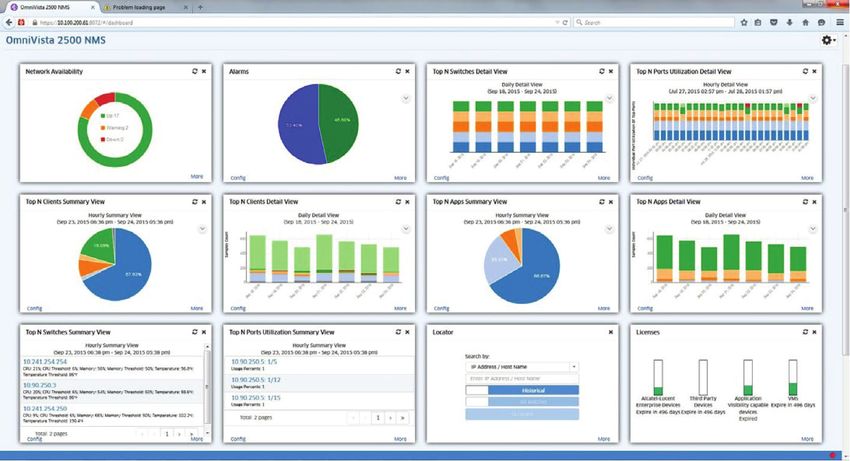Viewport: 850px width, 461px height.
Task: Open port 10.90.250.5: 1/12 link
Action: 256,380
